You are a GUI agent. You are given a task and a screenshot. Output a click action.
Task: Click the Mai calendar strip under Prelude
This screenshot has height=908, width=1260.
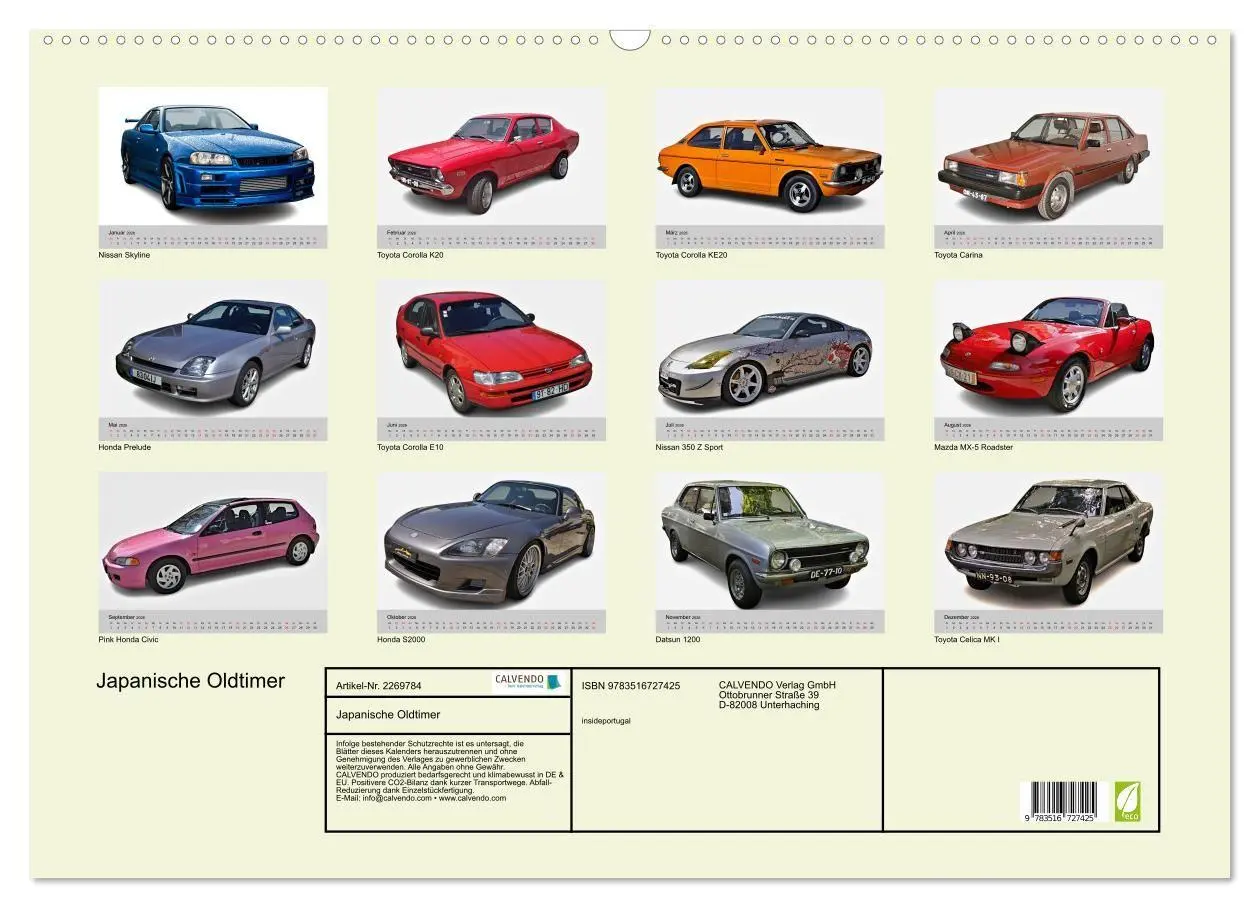click(x=213, y=429)
